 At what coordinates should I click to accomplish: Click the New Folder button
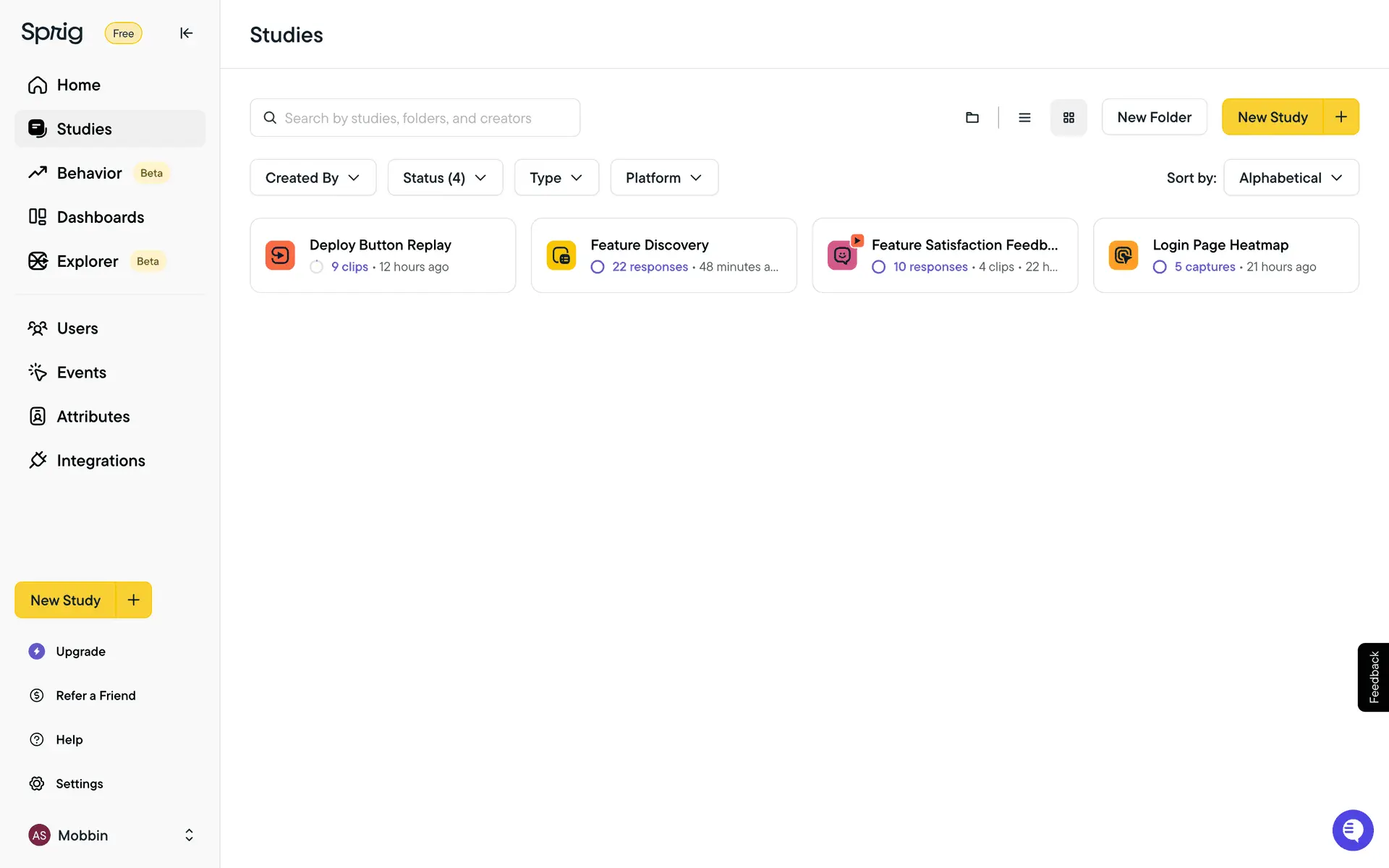[x=1154, y=117]
